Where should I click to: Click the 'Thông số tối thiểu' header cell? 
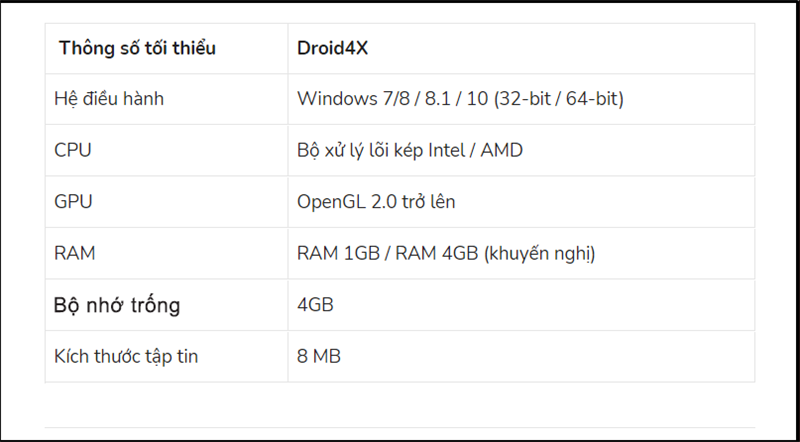click(166, 48)
